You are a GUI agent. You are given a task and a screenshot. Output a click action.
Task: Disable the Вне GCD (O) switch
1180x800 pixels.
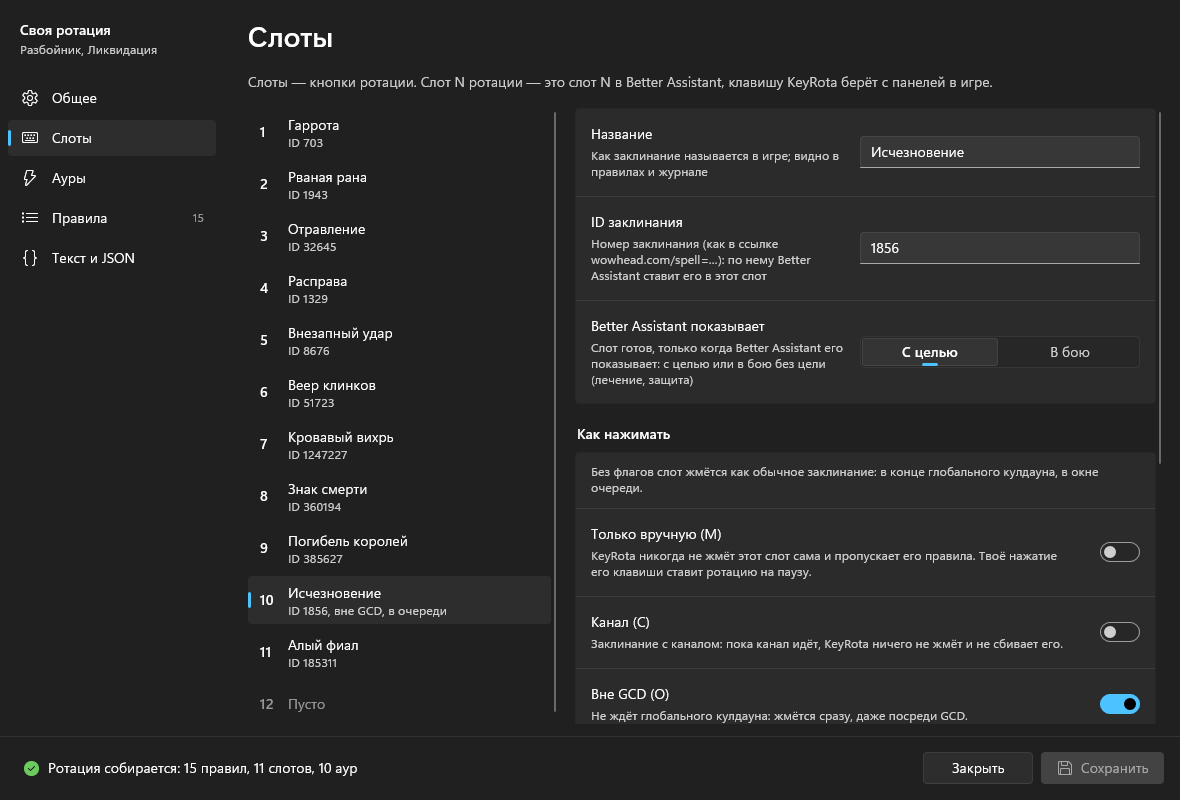click(1120, 704)
